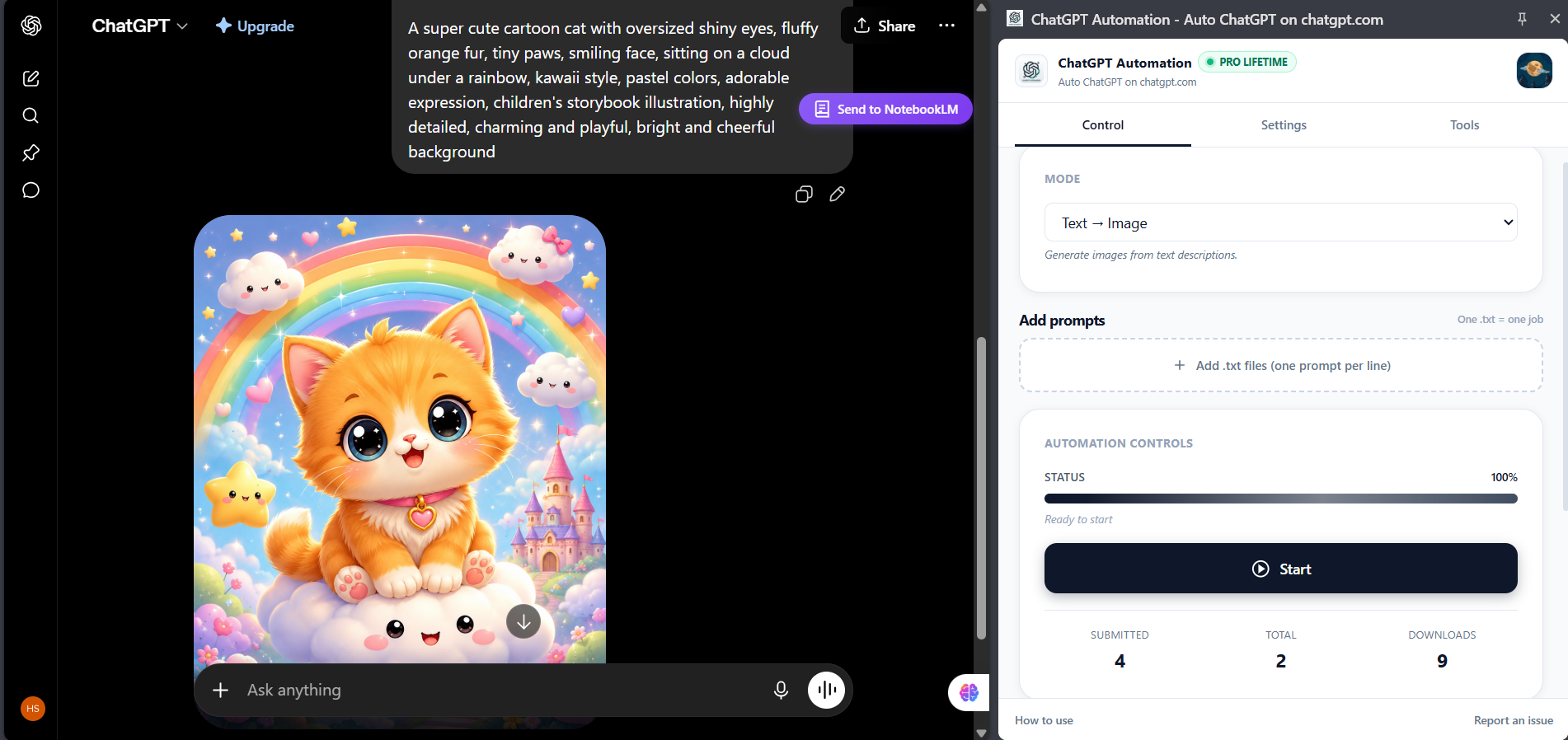Click the Total count 2
1568x740 pixels.
(1280, 661)
